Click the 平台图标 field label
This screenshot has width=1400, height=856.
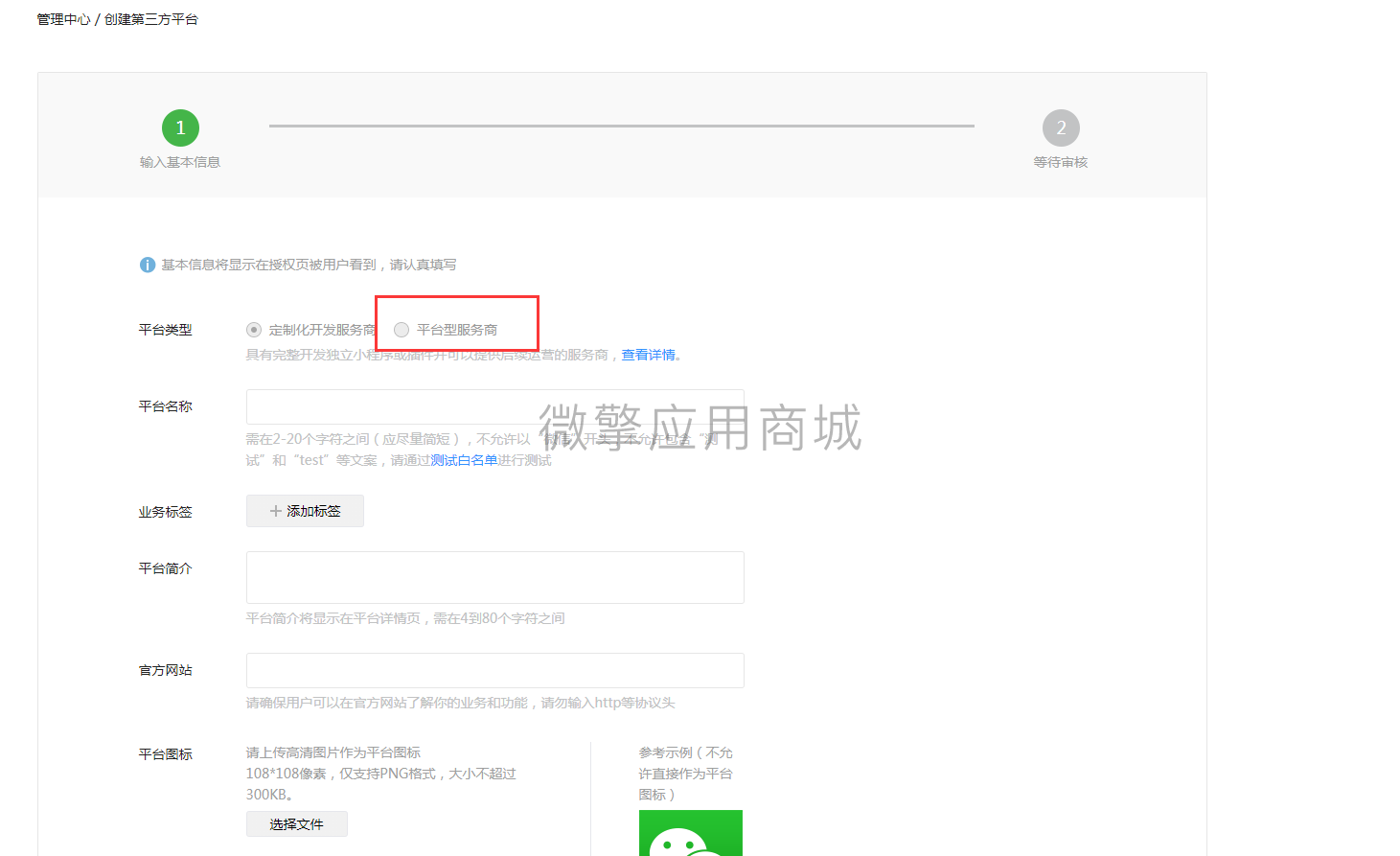(x=165, y=754)
